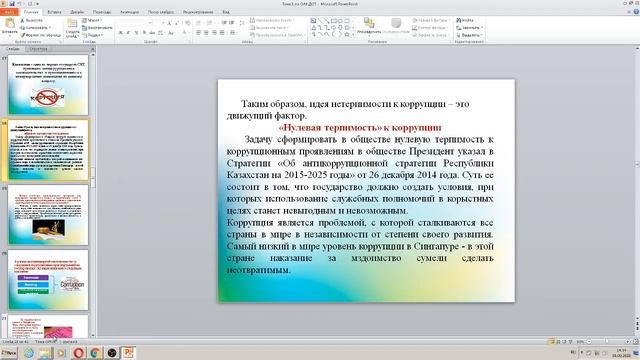The image size is (640, 360).
Task: Open the slide Layout (Макет) dropdown
Action: 92,20
